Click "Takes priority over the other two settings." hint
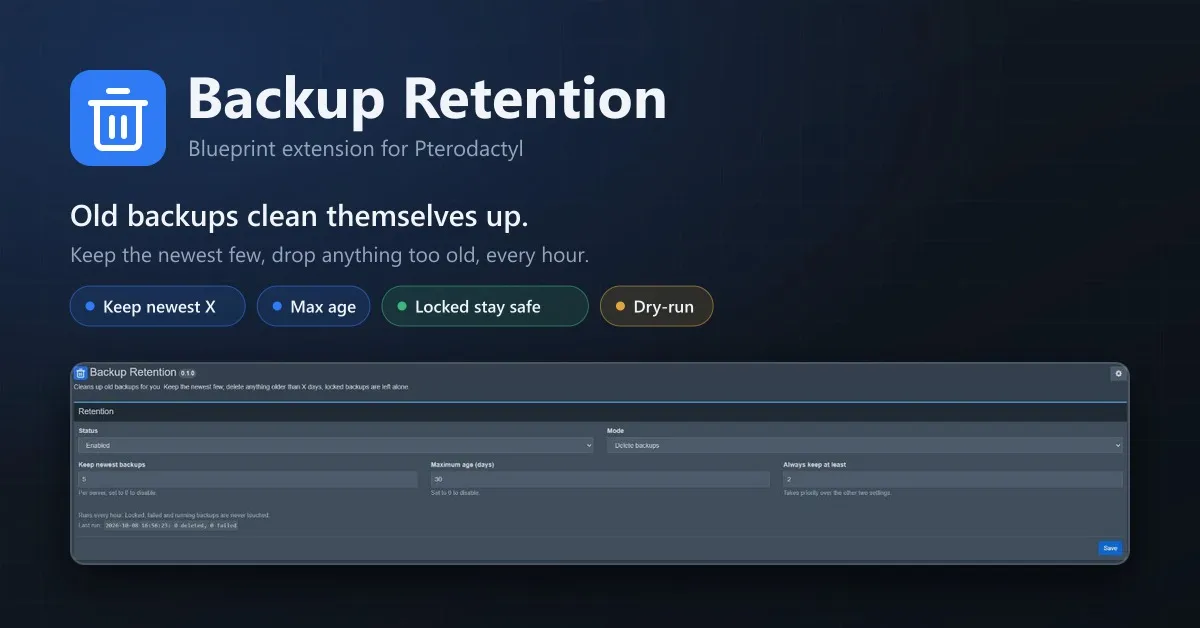The image size is (1200, 628). (837, 493)
